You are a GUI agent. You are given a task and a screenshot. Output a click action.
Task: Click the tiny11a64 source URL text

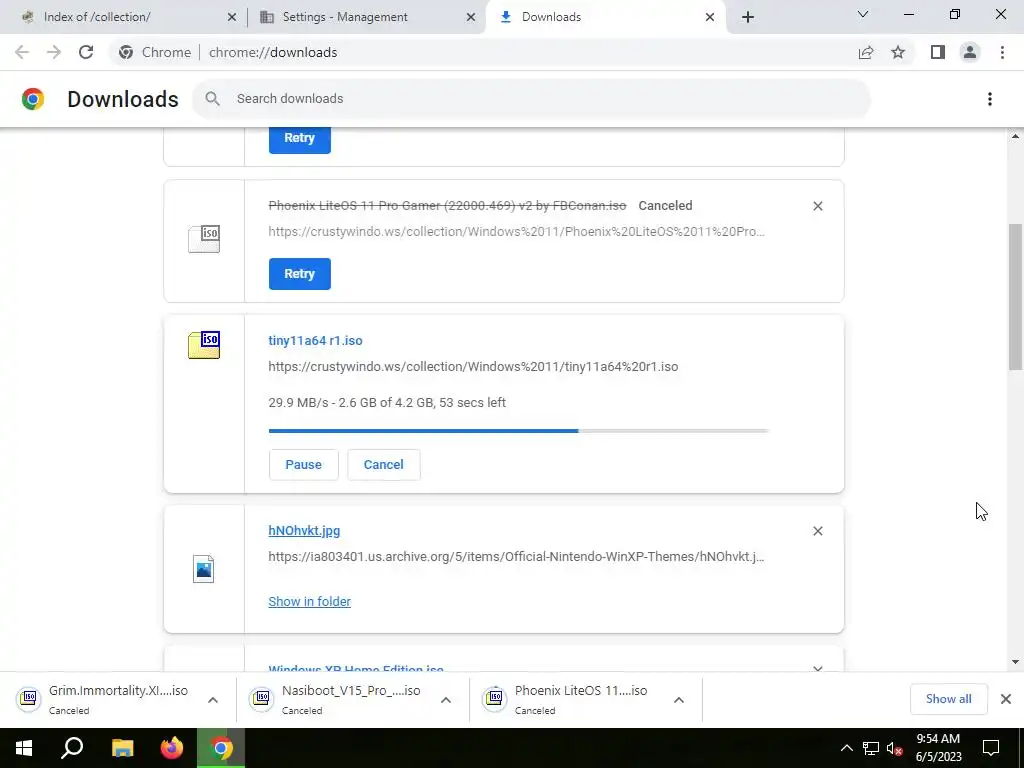click(473, 366)
